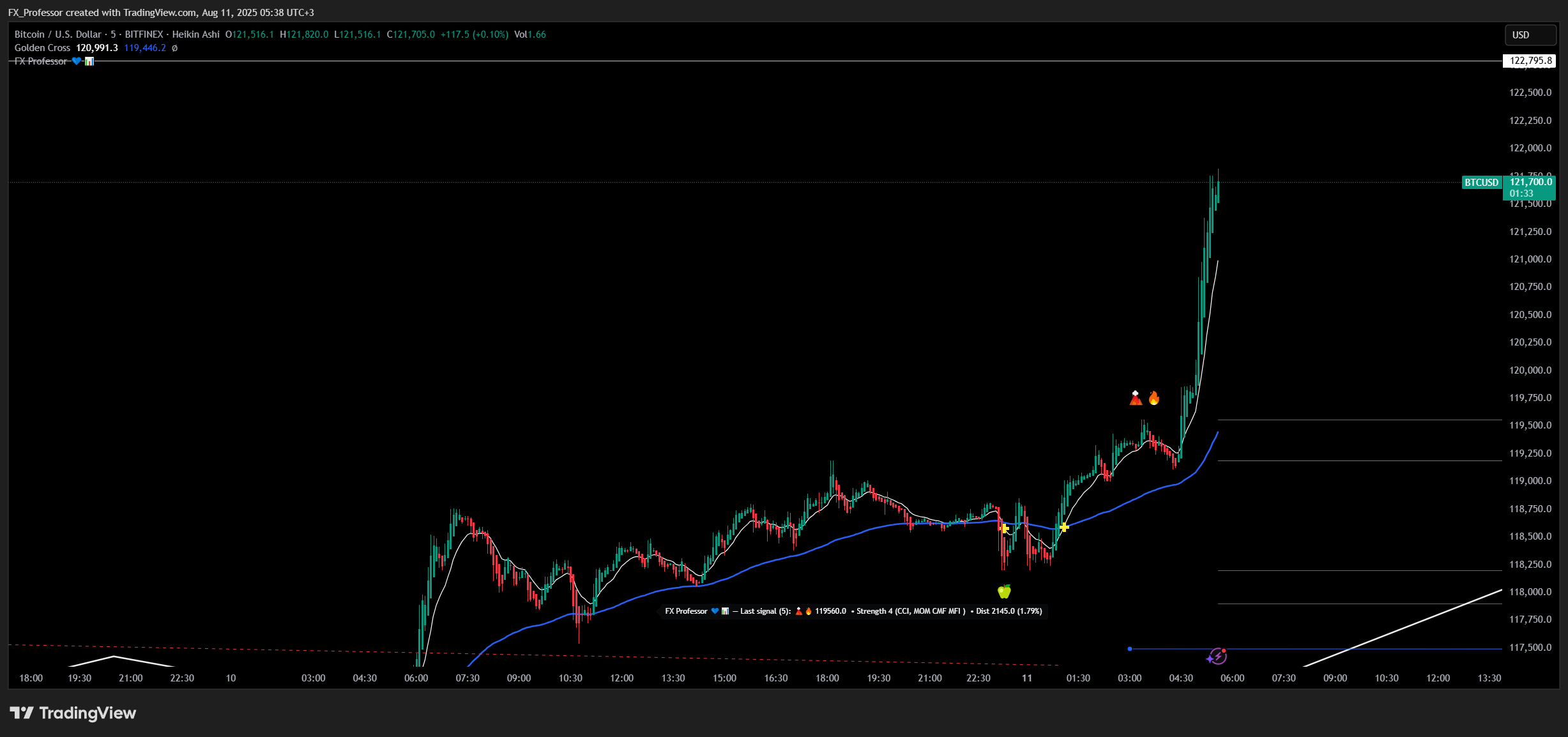Click the fire signal marker on chart
1568x737 pixels.
coord(1153,399)
